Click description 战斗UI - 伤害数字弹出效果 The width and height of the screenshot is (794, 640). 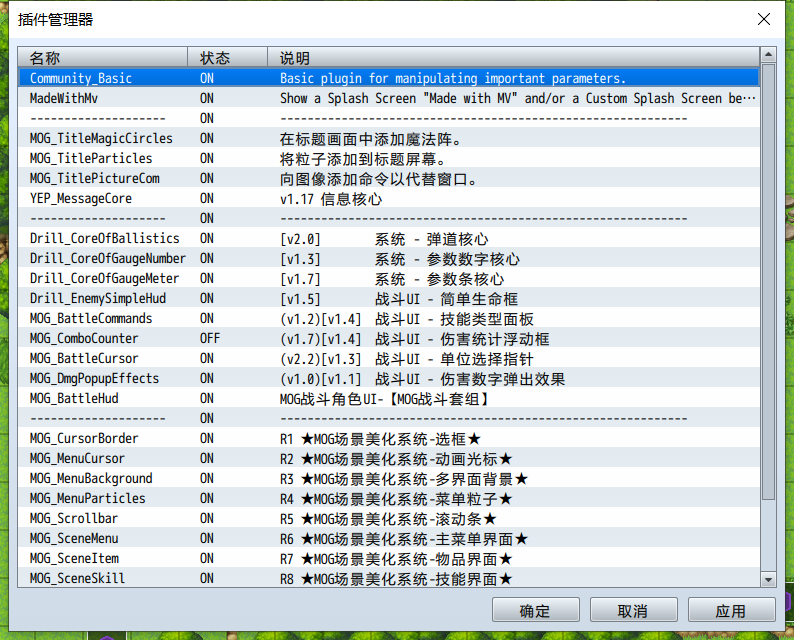coord(470,379)
